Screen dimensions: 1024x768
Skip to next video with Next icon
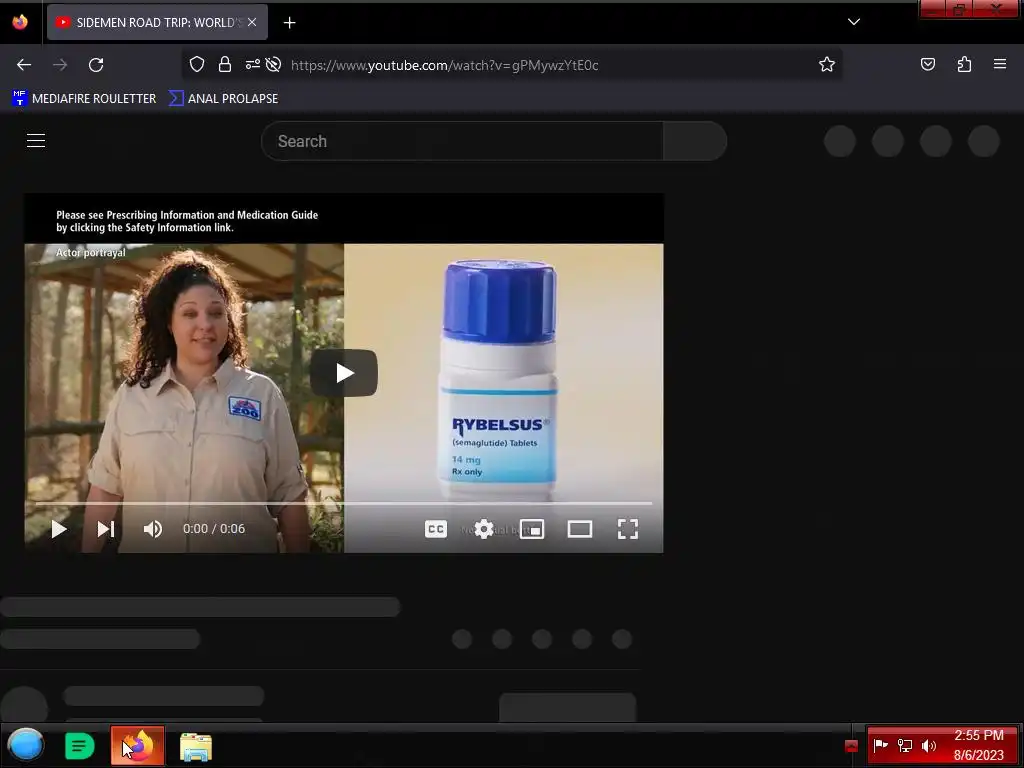click(106, 529)
